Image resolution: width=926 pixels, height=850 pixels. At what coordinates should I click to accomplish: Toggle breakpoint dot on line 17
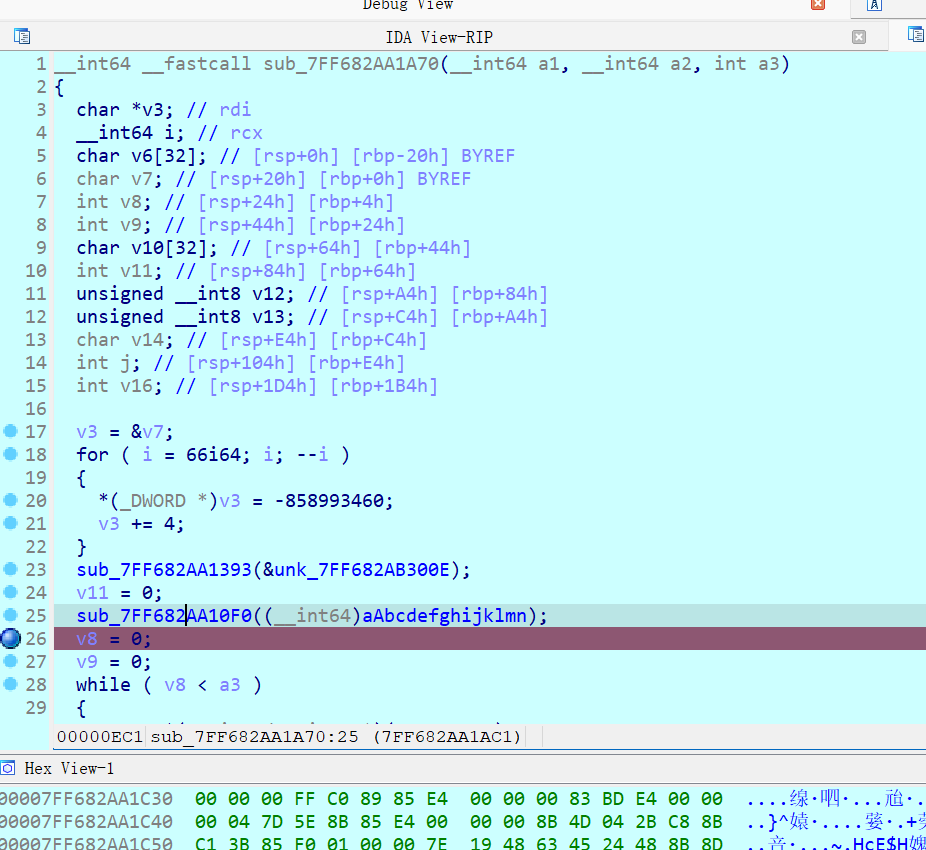click(x=11, y=431)
